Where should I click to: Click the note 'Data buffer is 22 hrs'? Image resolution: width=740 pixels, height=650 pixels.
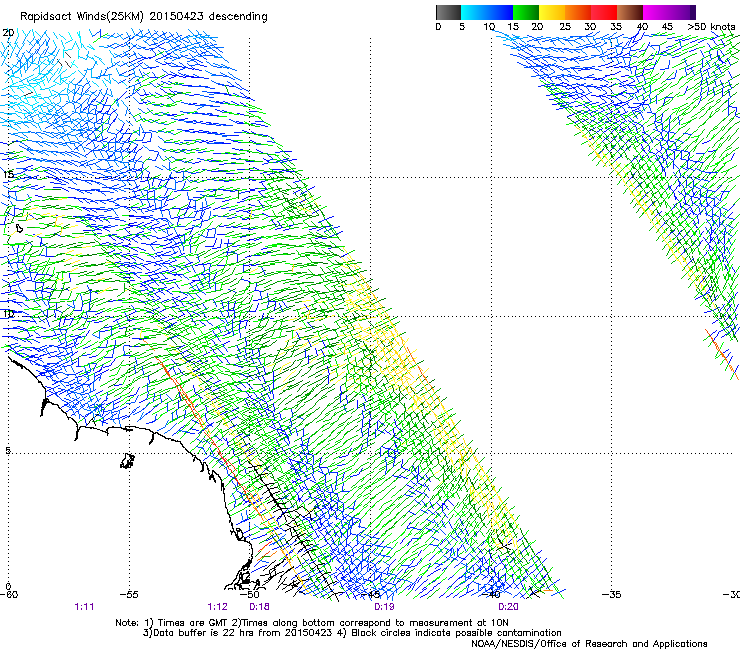point(203,633)
